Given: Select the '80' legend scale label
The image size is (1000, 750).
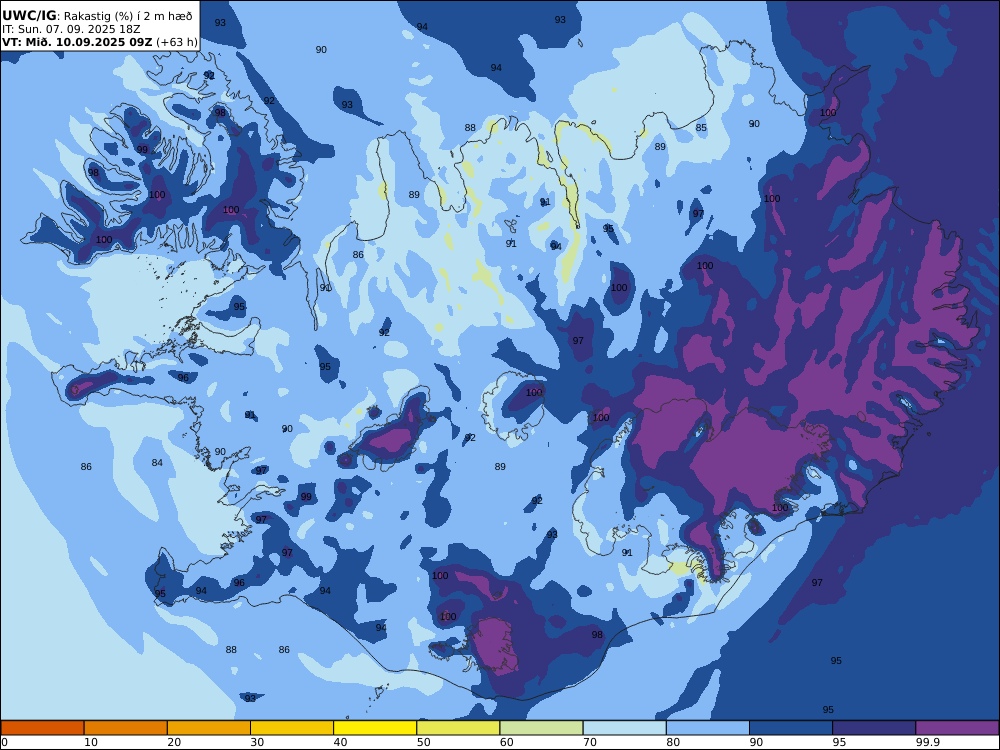Looking at the screenshot, I should [x=673, y=742].
